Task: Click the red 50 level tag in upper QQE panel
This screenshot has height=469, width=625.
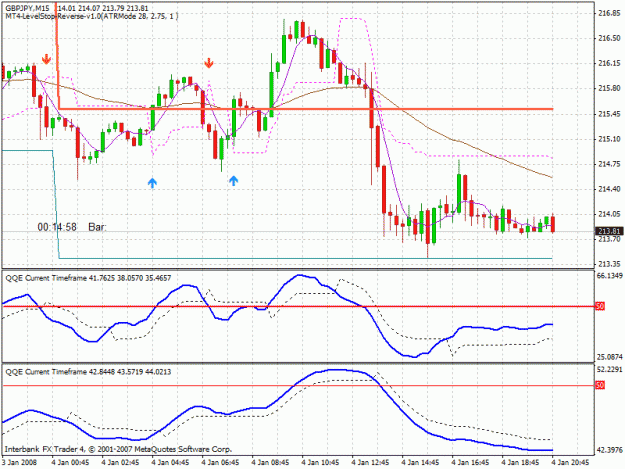Action: 600,306
